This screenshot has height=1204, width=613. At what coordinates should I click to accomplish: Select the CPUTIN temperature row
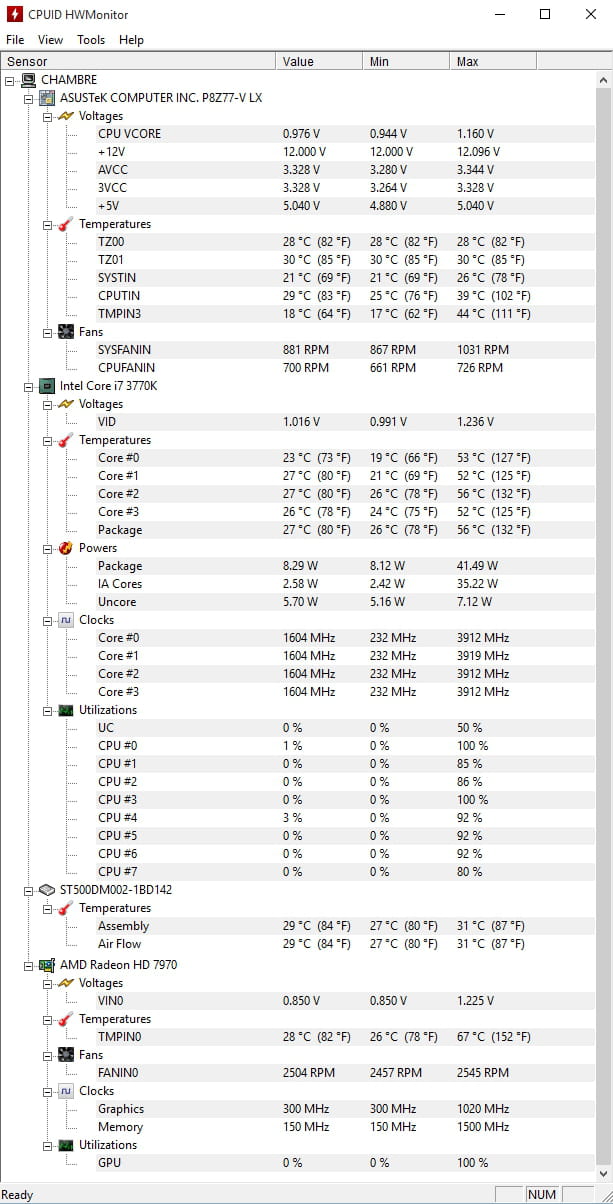119,296
